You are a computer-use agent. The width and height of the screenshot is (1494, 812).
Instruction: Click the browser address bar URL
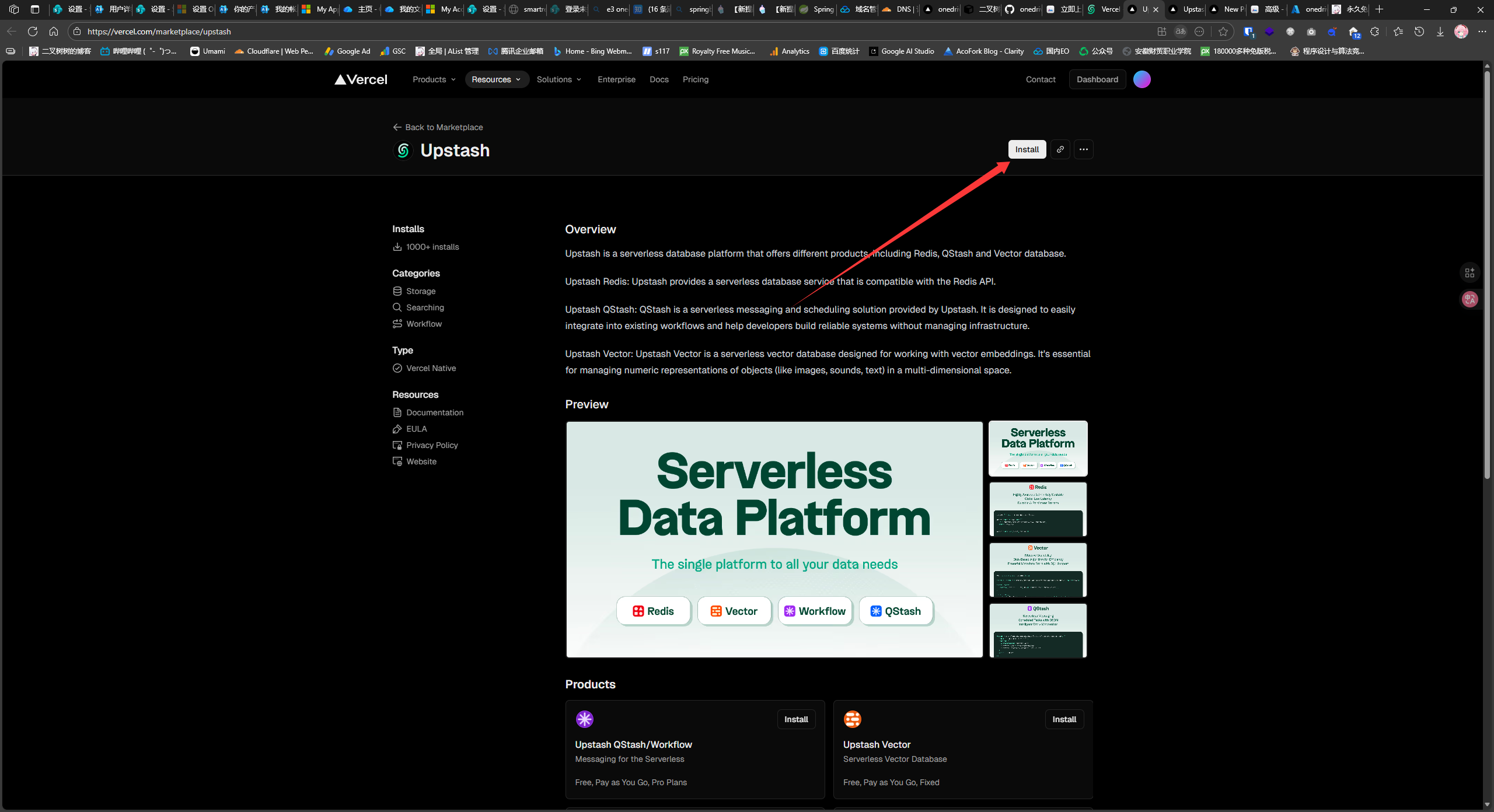tap(159, 32)
